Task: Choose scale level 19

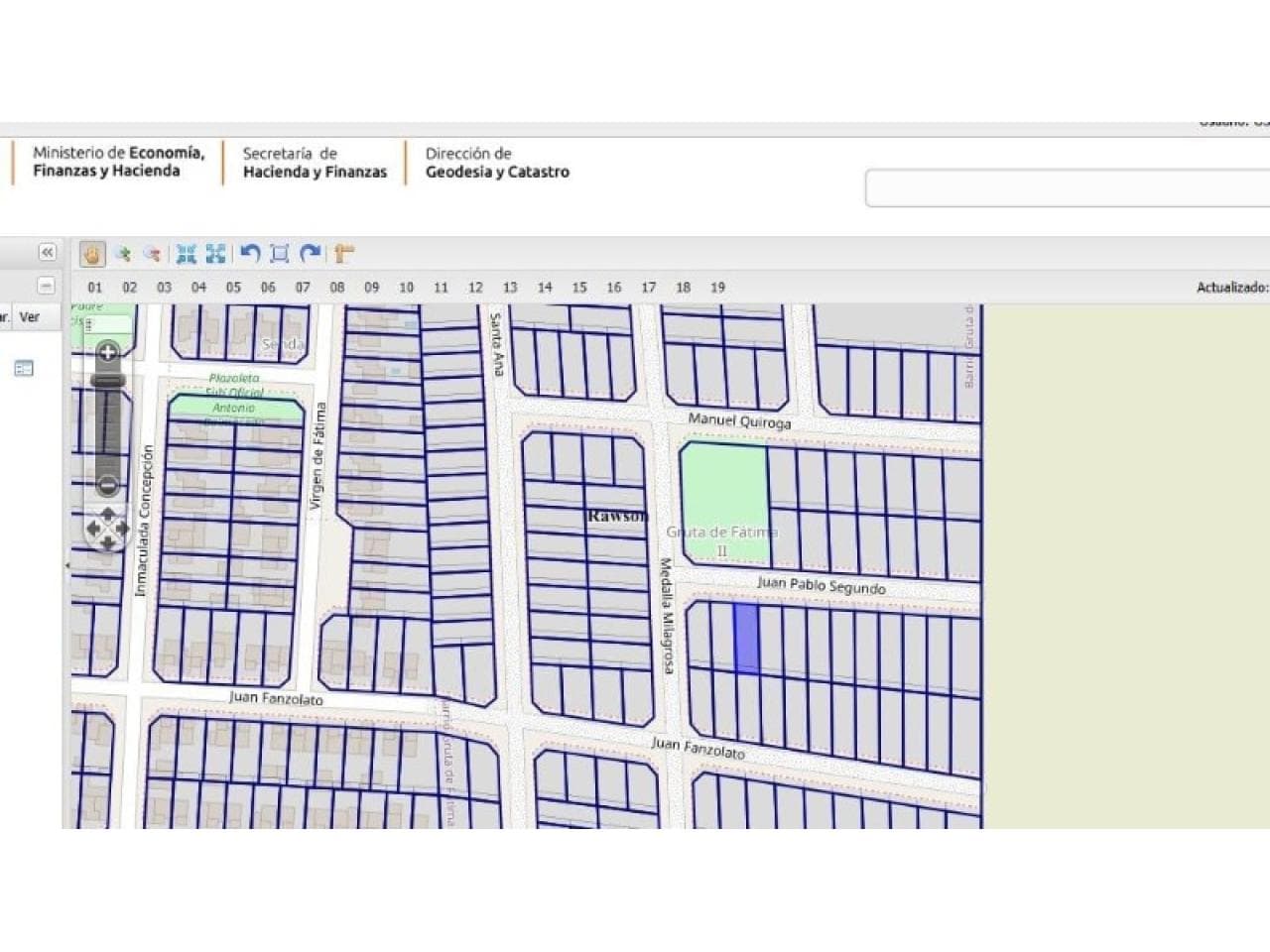Action: coord(717,288)
